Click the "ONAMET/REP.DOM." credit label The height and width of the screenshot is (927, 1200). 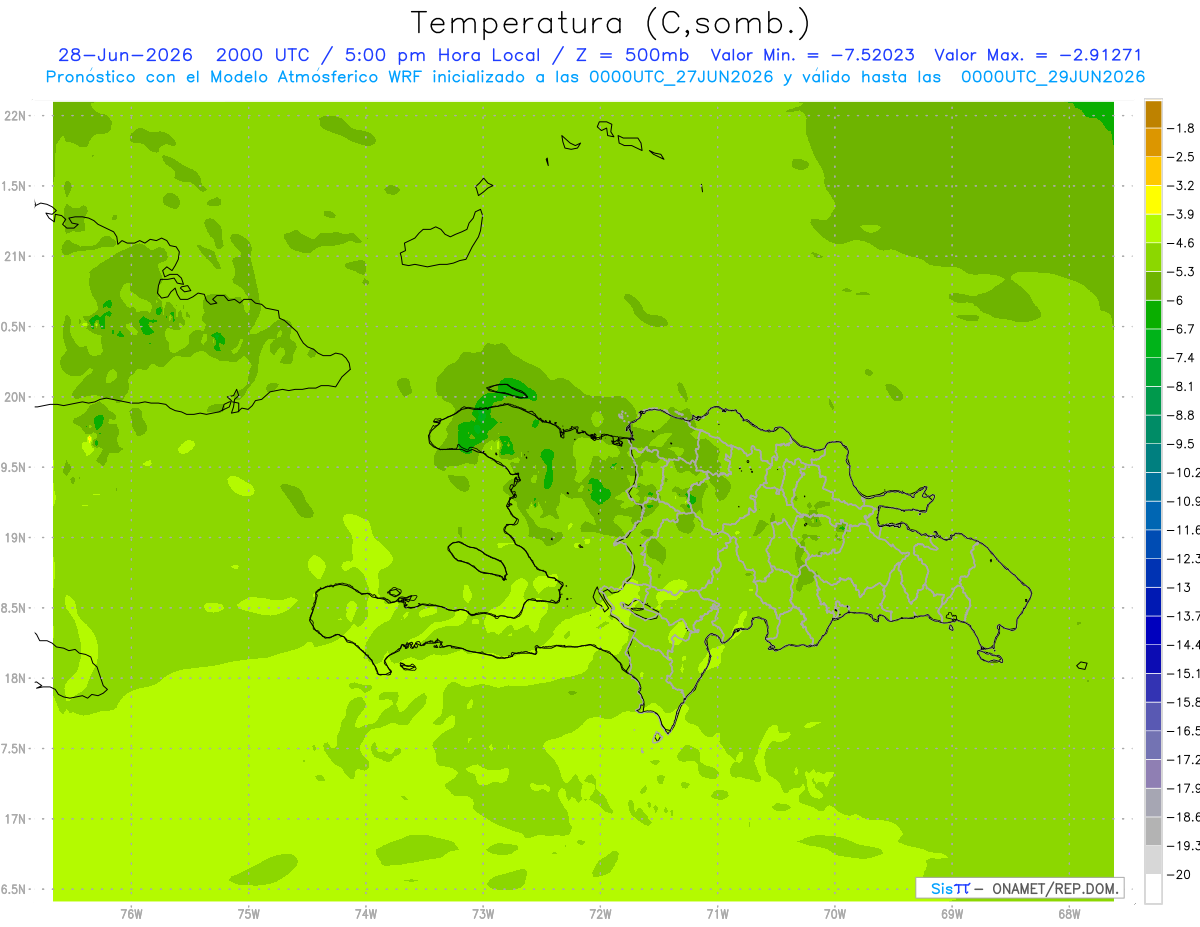pos(1056,888)
